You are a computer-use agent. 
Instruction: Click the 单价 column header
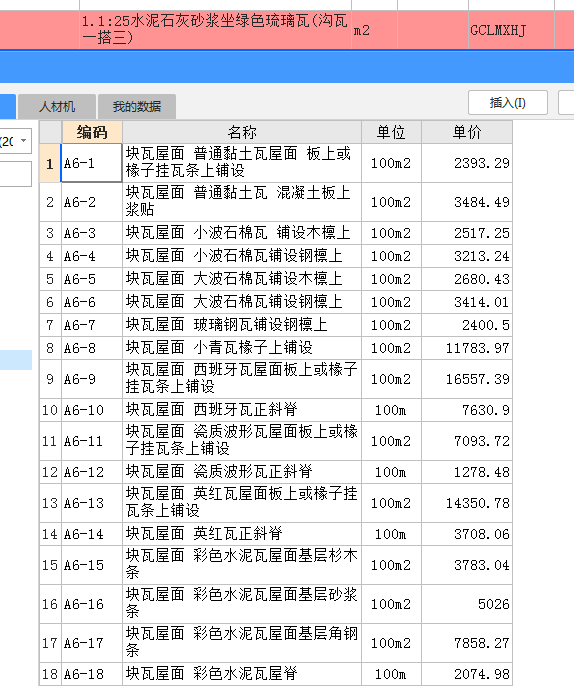(467, 132)
